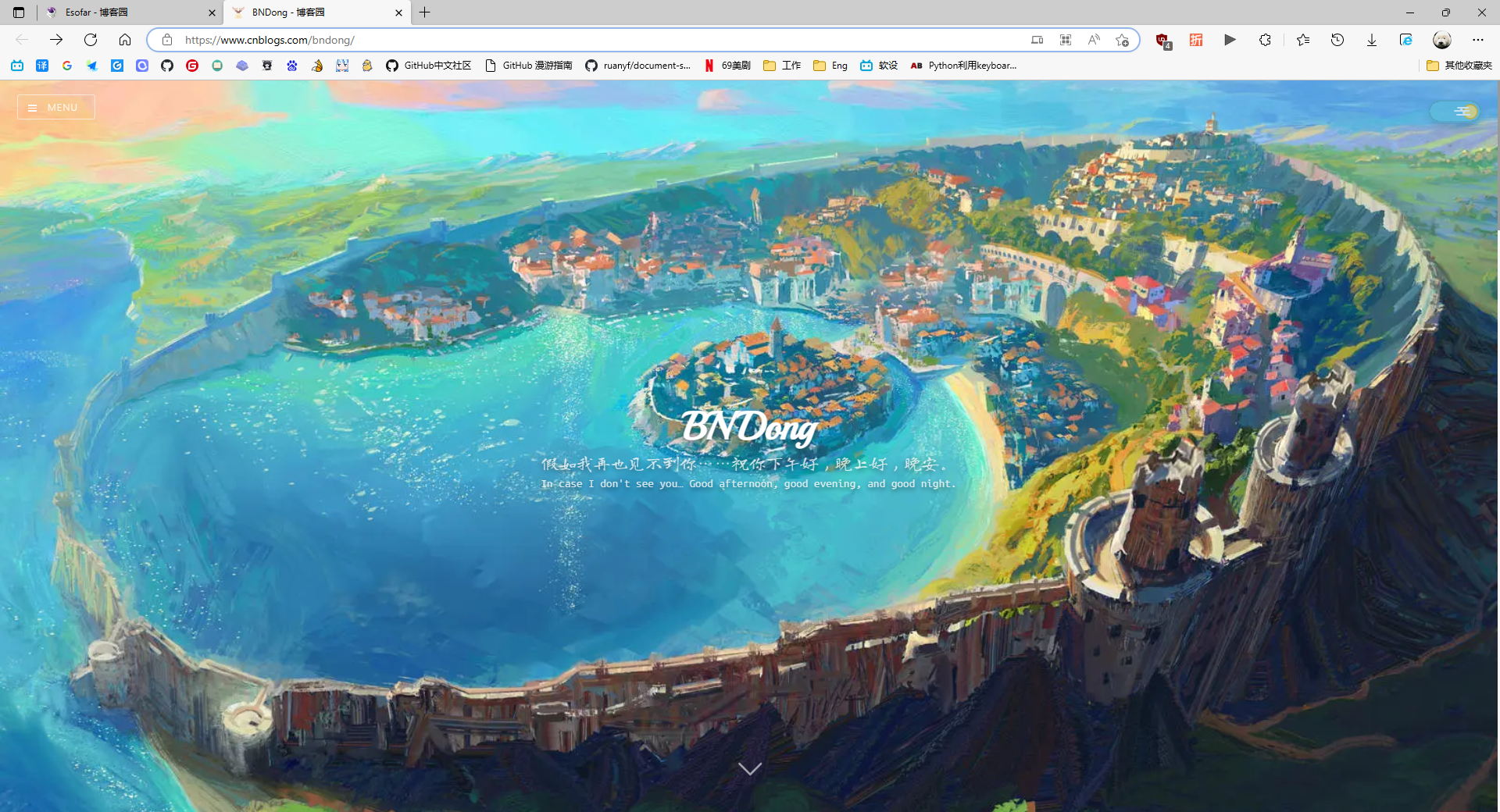1500x812 pixels.
Task: Open the red G bookmark
Action: pos(192,66)
